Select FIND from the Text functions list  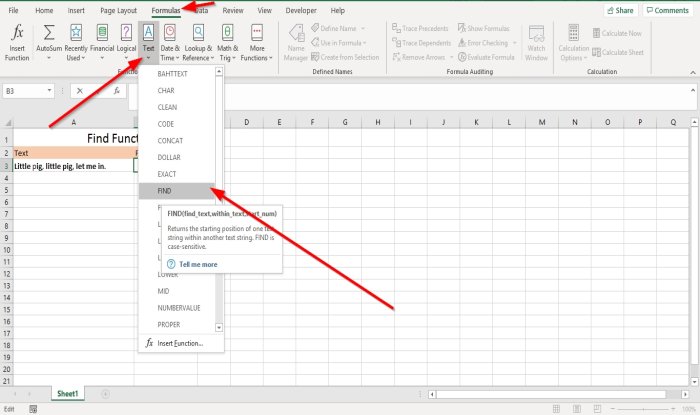(177, 191)
